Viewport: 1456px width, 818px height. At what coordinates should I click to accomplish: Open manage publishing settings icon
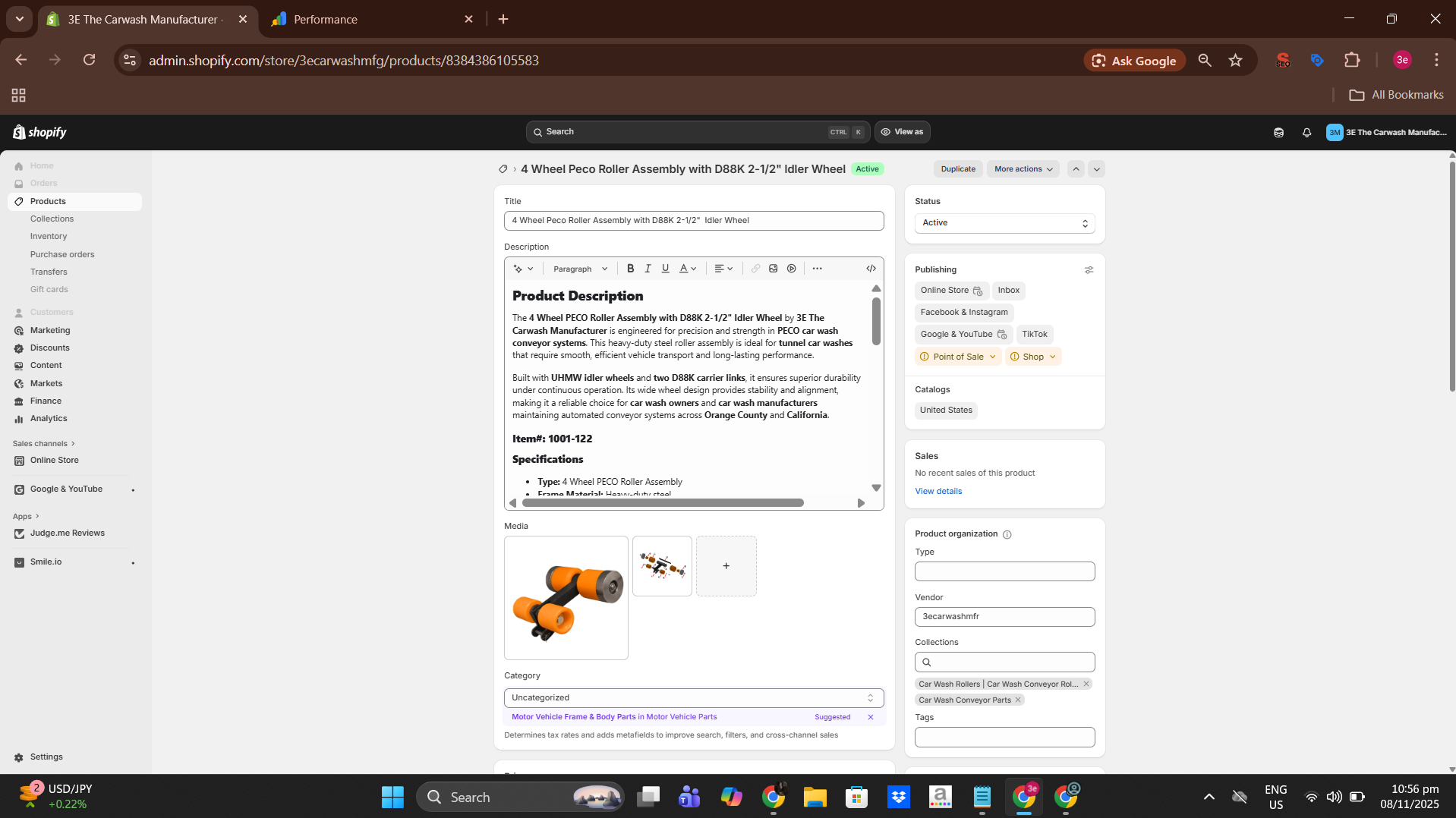(1089, 270)
